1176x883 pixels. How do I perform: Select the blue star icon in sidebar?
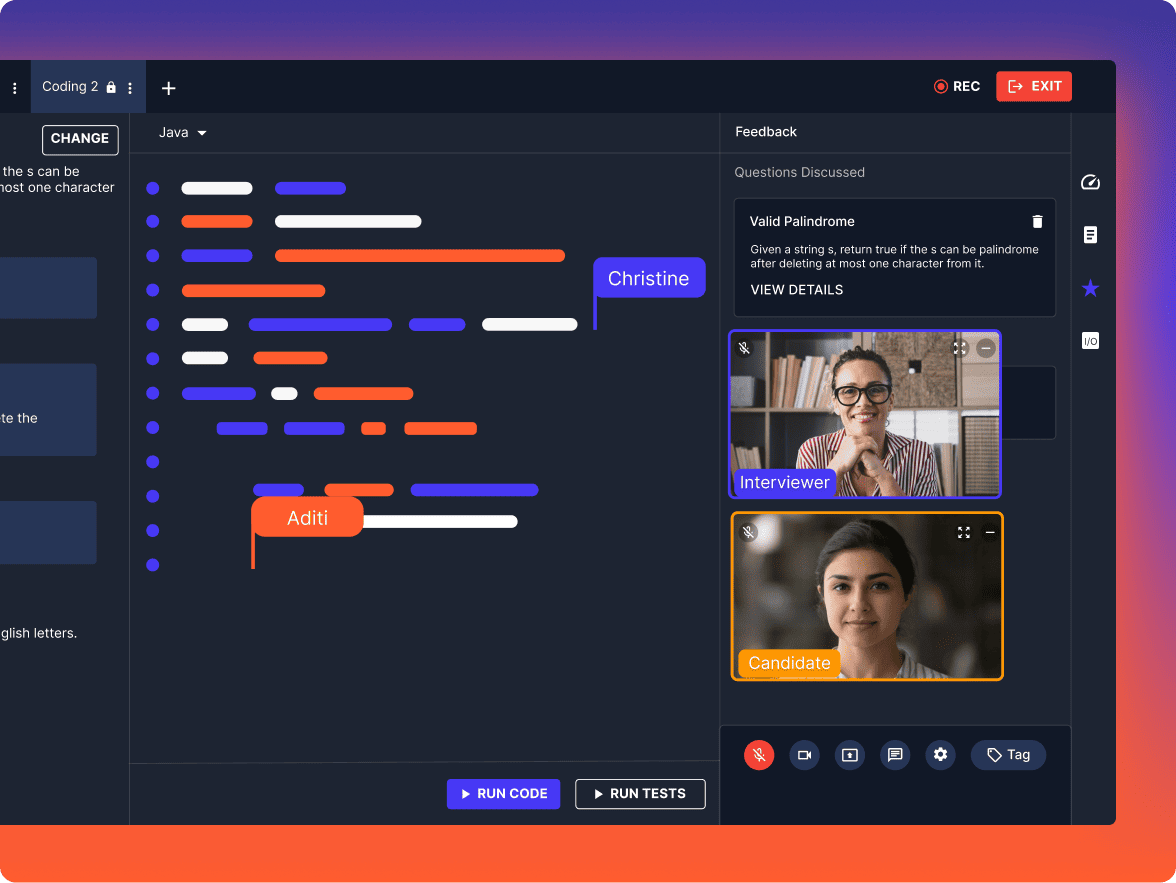(1090, 288)
